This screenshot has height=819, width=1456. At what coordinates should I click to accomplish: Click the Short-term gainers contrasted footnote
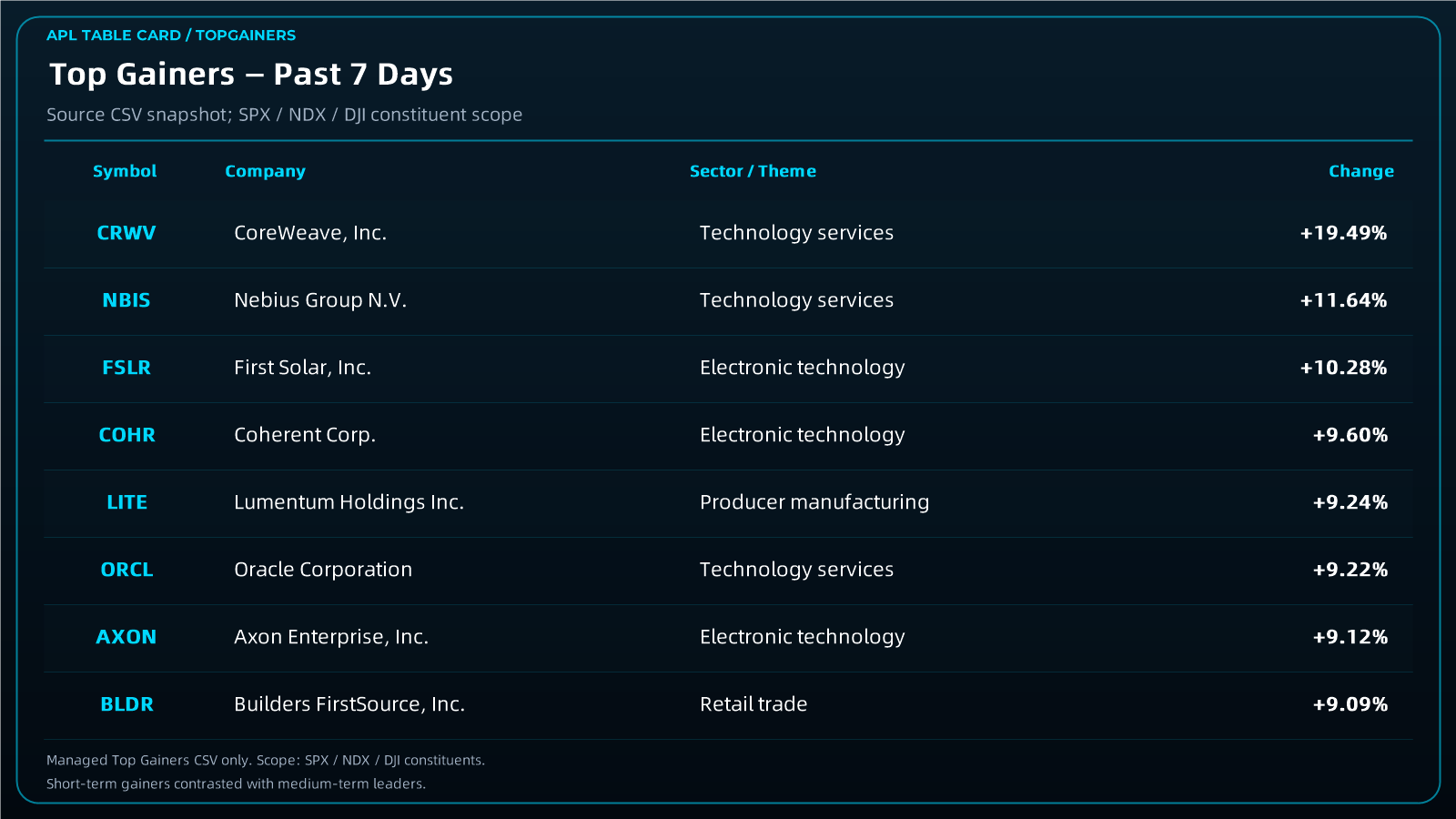click(x=236, y=784)
